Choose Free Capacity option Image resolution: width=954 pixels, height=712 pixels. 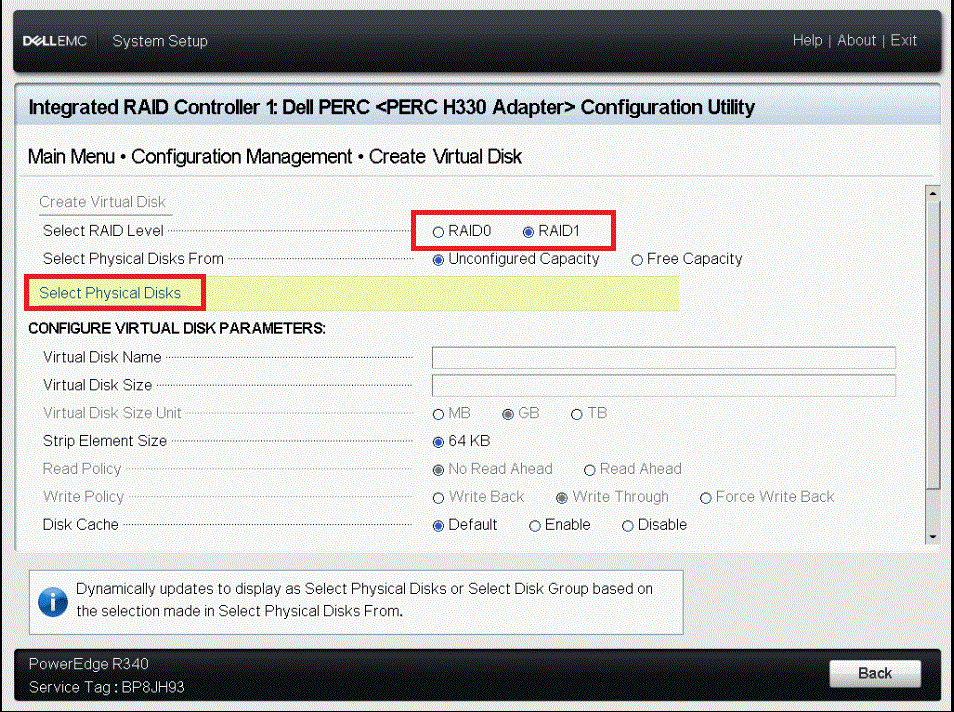[x=637, y=260]
